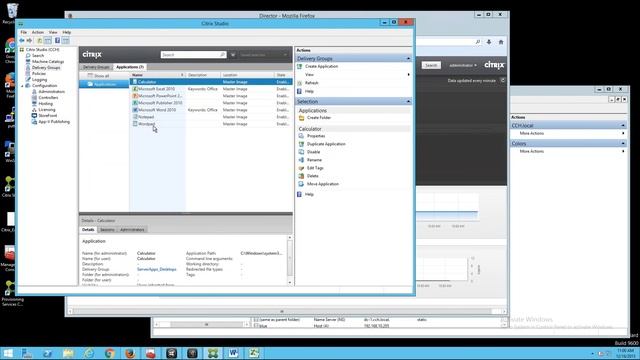Open Machine Catalogs node in tree
Image resolution: width=640 pixels, height=360 pixels.
pos(48,62)
